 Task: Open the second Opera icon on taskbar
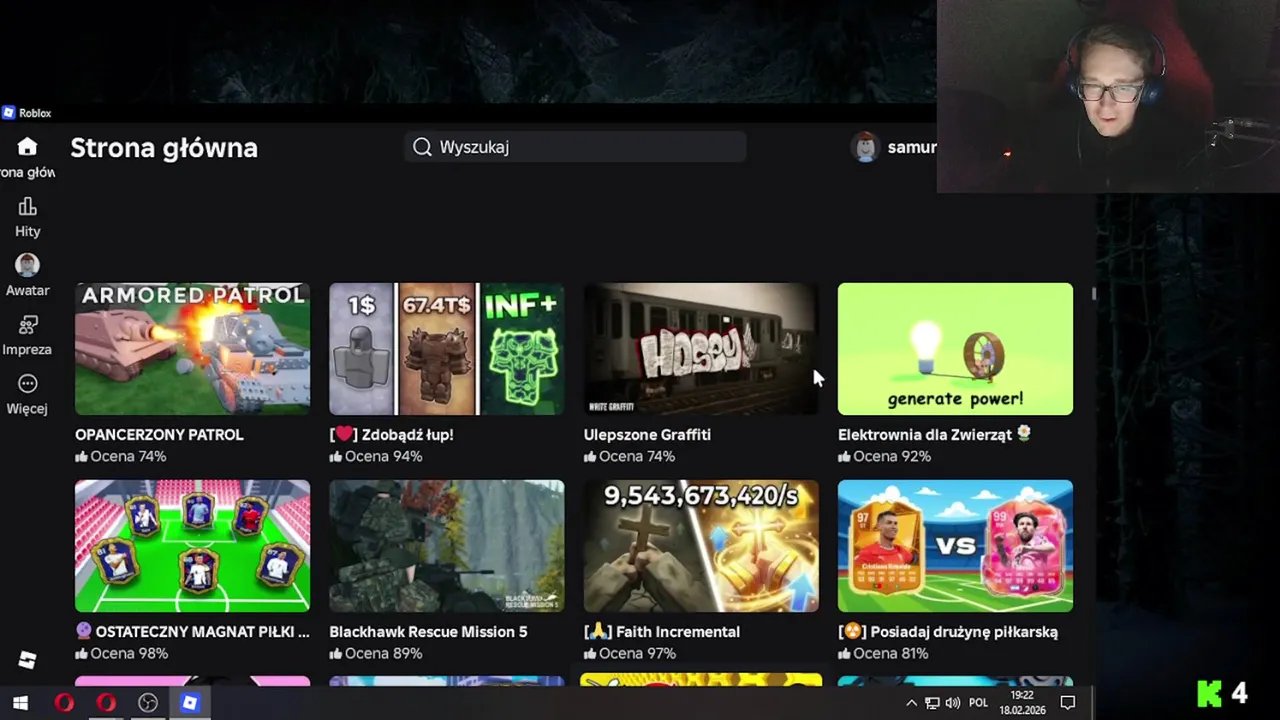[106, 703]
